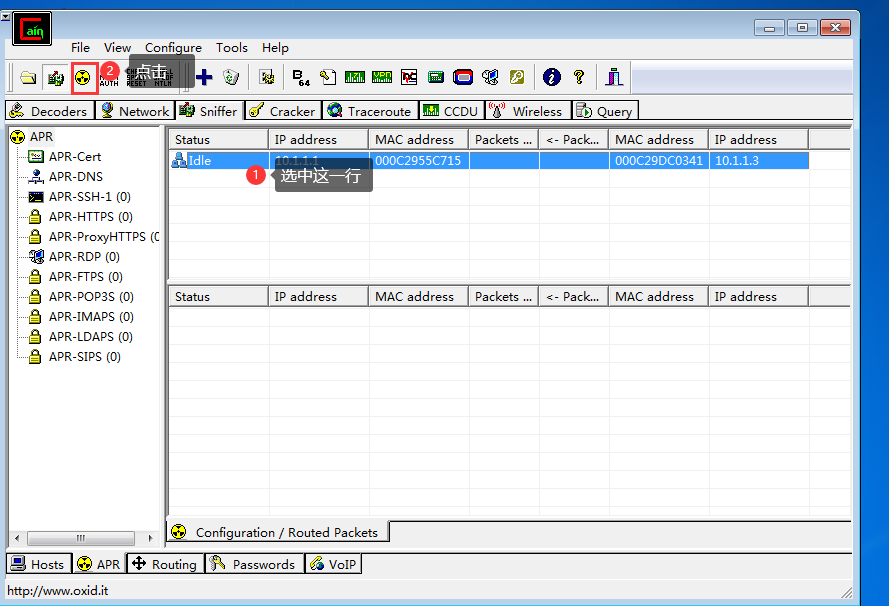Open the Traceroute tab
889x606 pixels.
(371, 111)
